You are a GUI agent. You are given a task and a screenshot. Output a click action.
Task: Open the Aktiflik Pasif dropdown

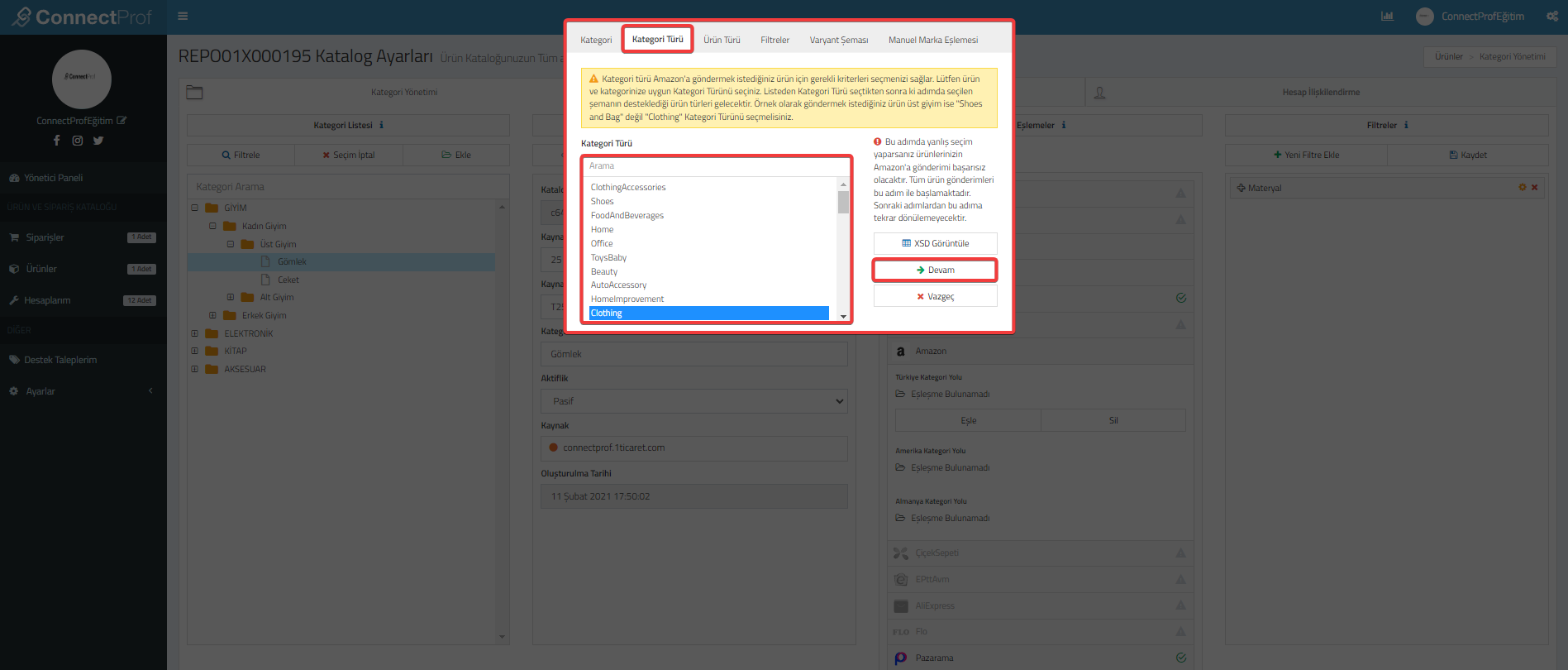694,401
